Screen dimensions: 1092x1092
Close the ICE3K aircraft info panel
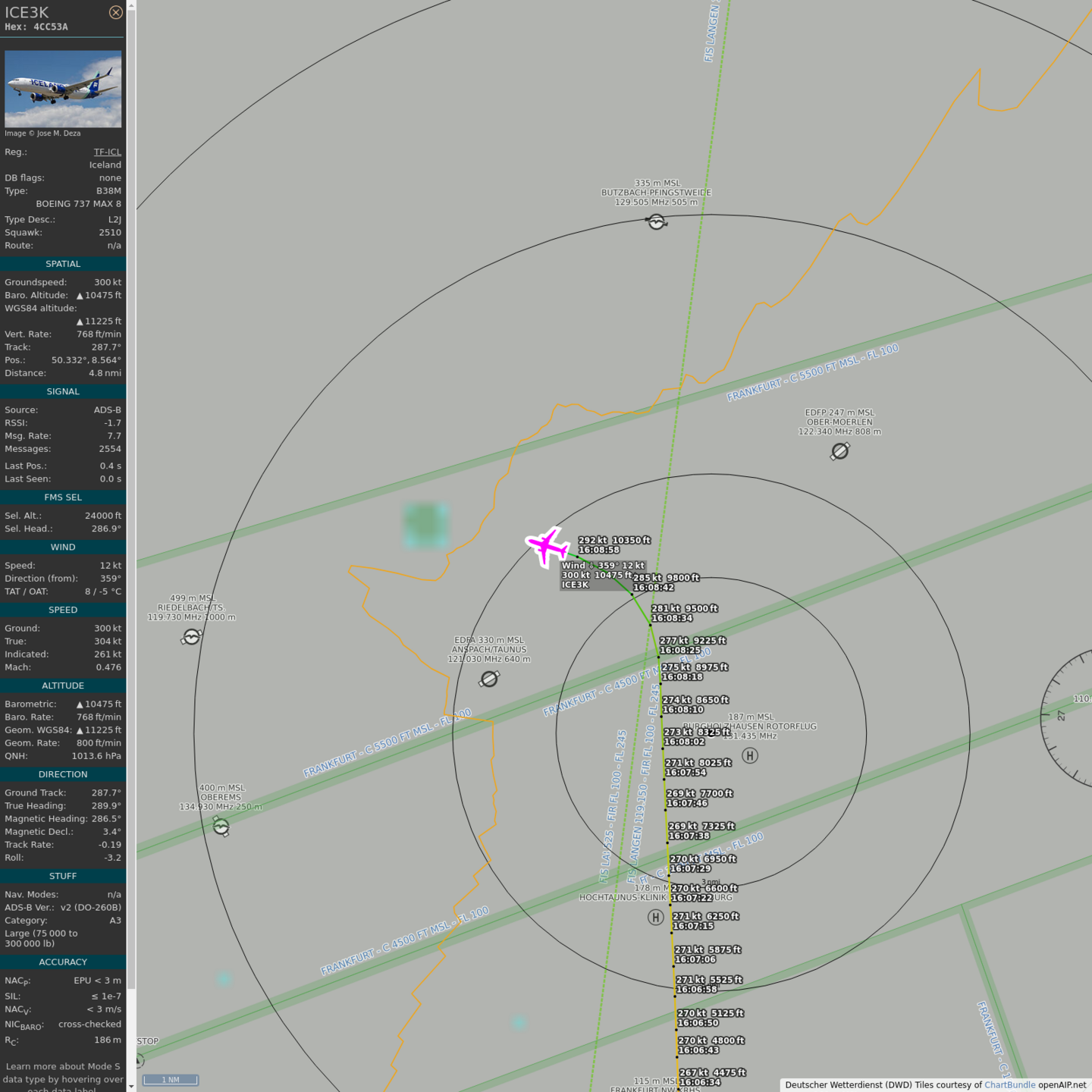(115, 12)
